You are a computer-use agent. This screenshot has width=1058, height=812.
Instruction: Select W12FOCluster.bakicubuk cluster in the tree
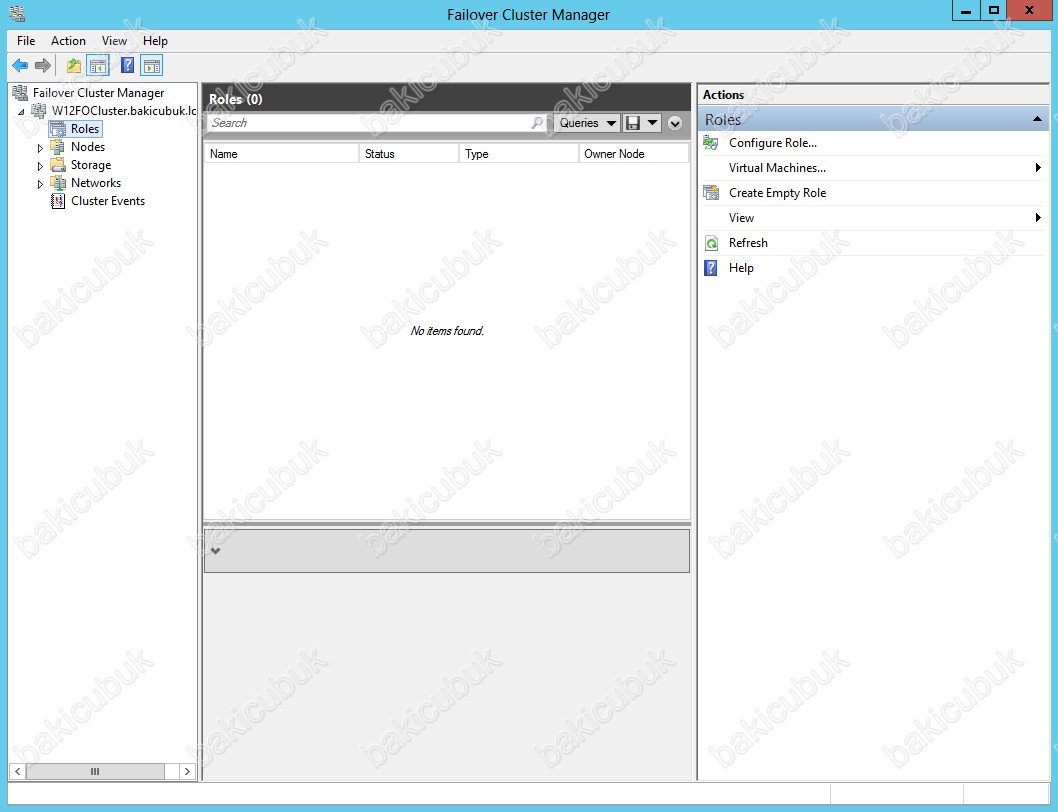point(124,111)
